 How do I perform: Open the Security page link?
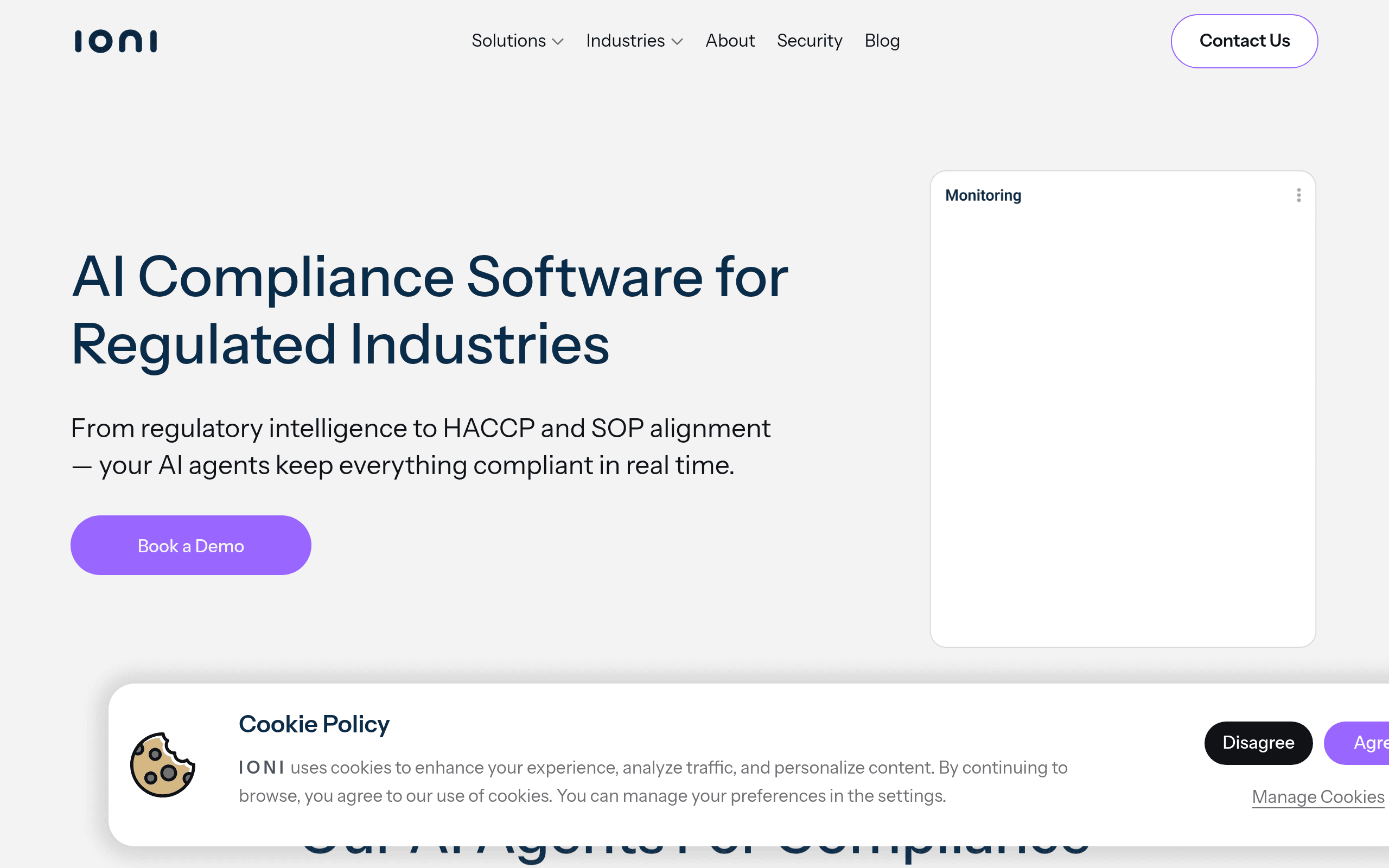[810, 41]
